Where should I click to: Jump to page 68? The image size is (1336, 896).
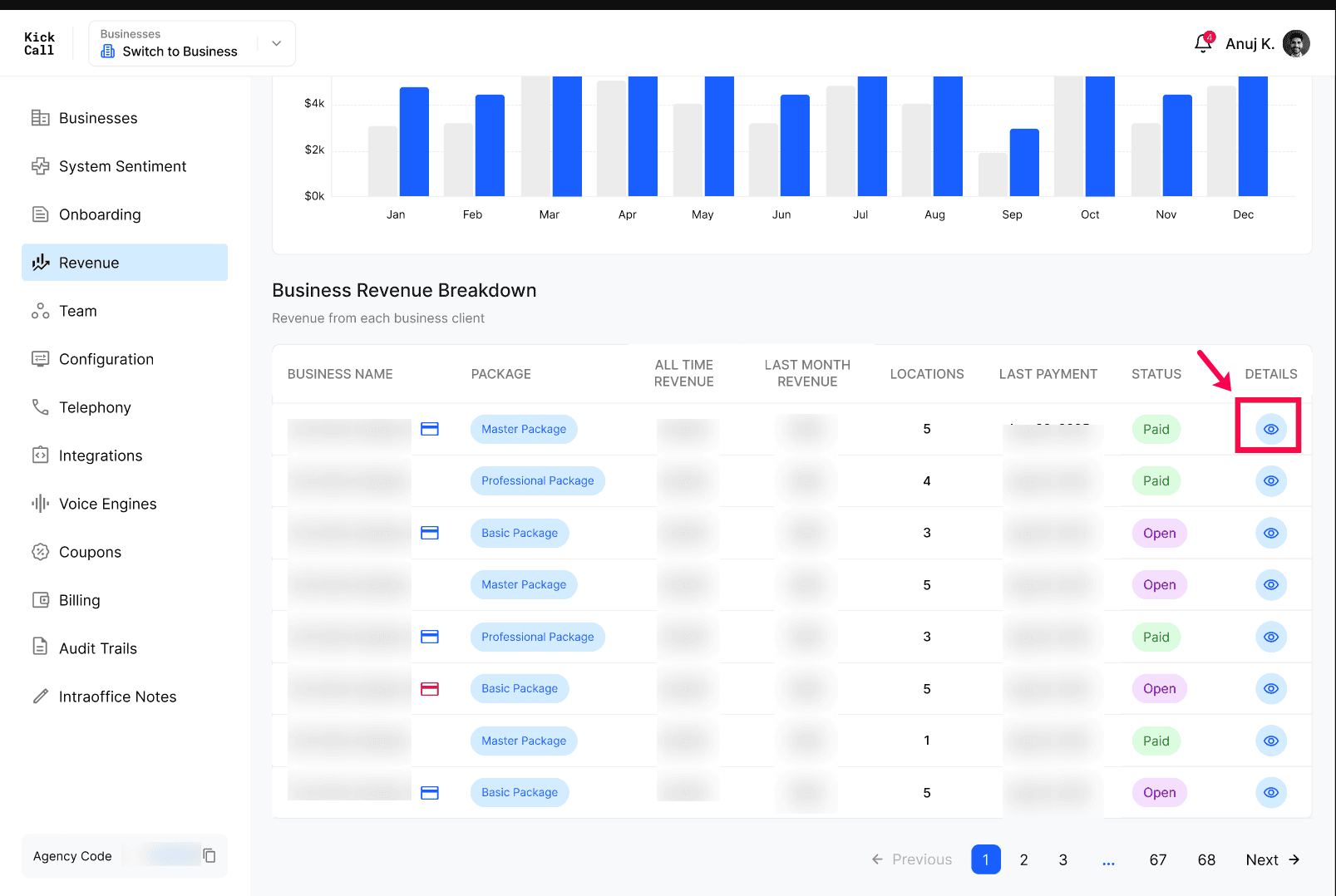tap(1206, 859)
